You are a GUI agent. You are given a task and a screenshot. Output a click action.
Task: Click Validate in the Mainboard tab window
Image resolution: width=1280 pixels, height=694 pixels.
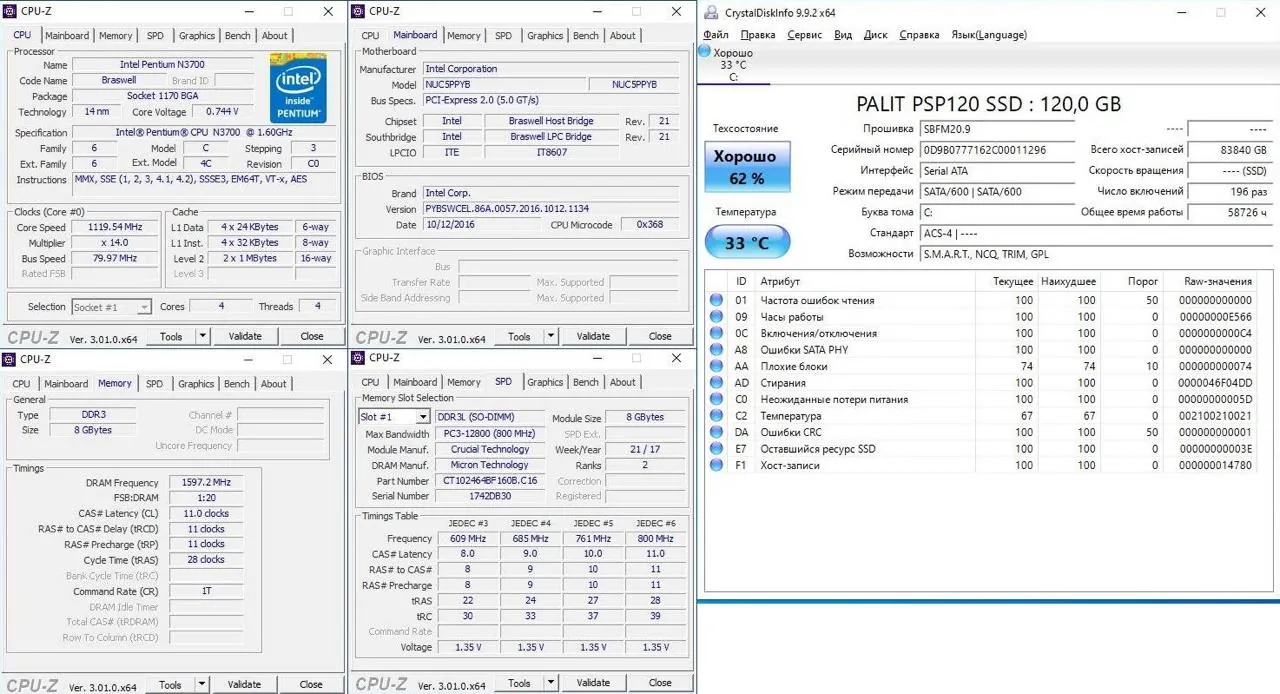(x=593, y=336)
